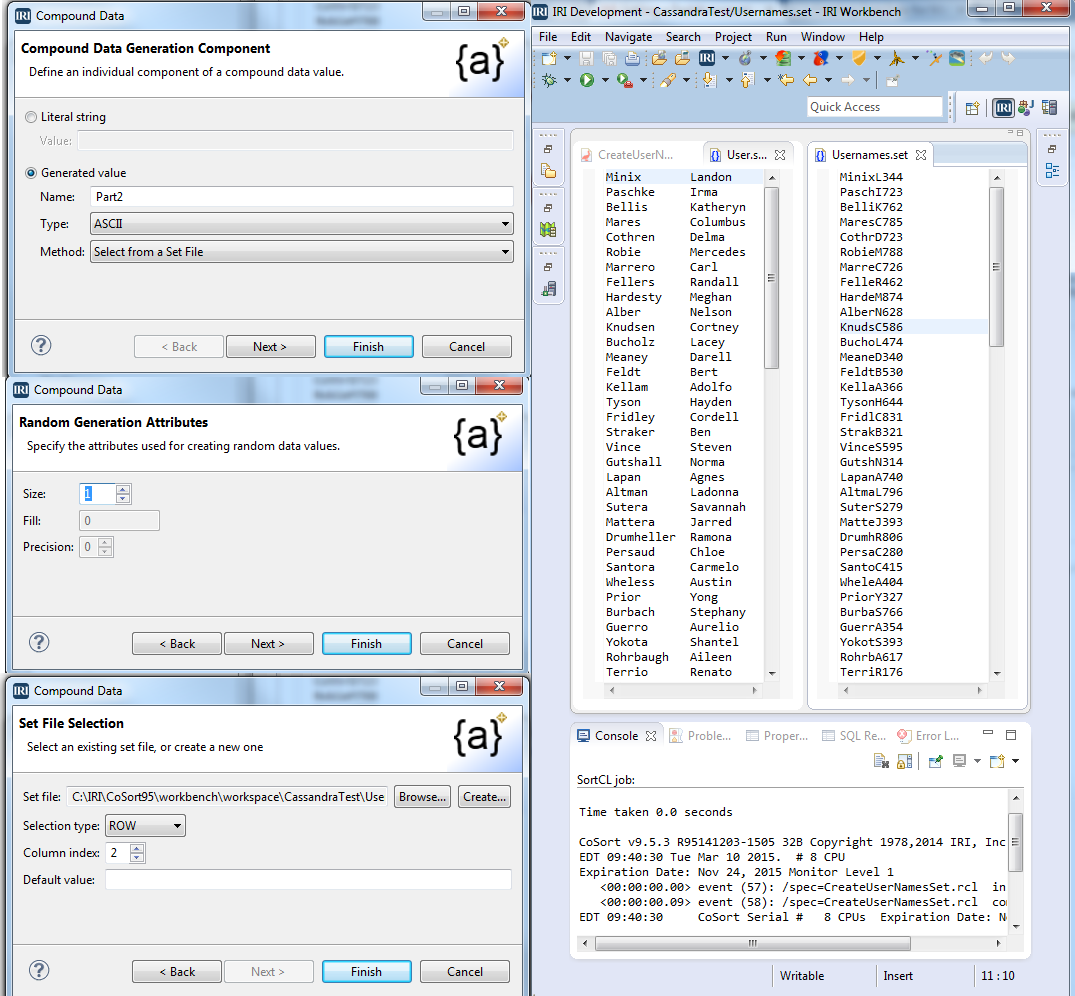Increase the Size spinner value
This screenshot has width=1075, height=996.
[x=123, y=489]
